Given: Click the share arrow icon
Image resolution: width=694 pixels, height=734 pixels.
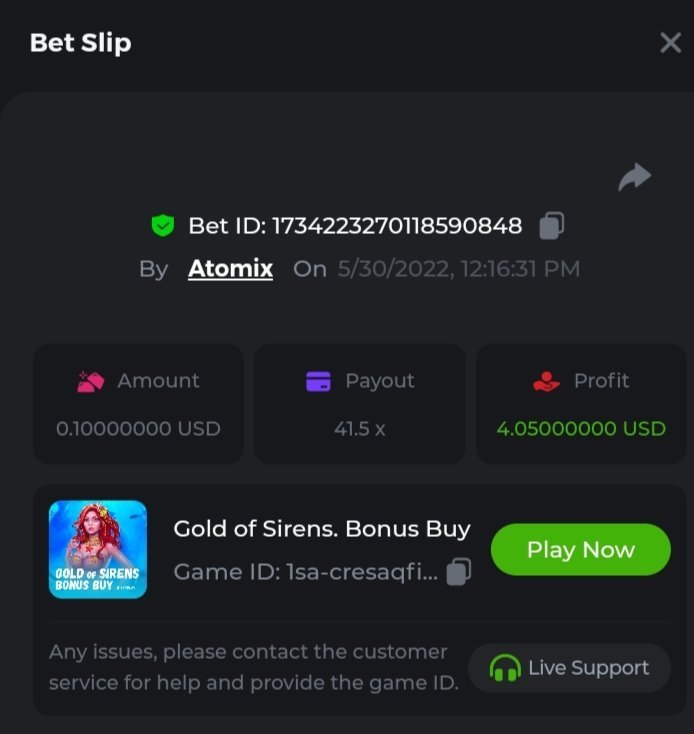Looking at the screenshot, I should [634, 178].
